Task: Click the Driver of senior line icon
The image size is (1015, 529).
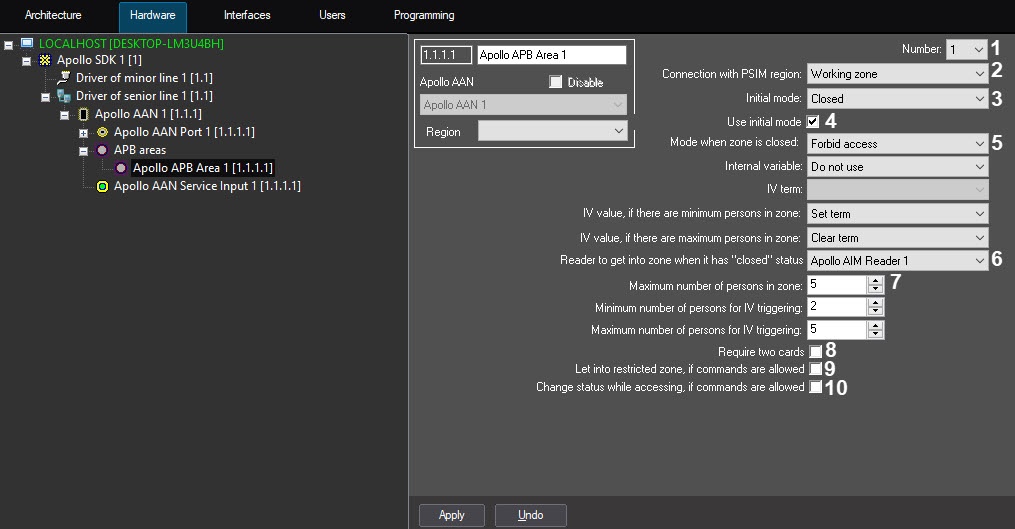Action: pos(63,96)
